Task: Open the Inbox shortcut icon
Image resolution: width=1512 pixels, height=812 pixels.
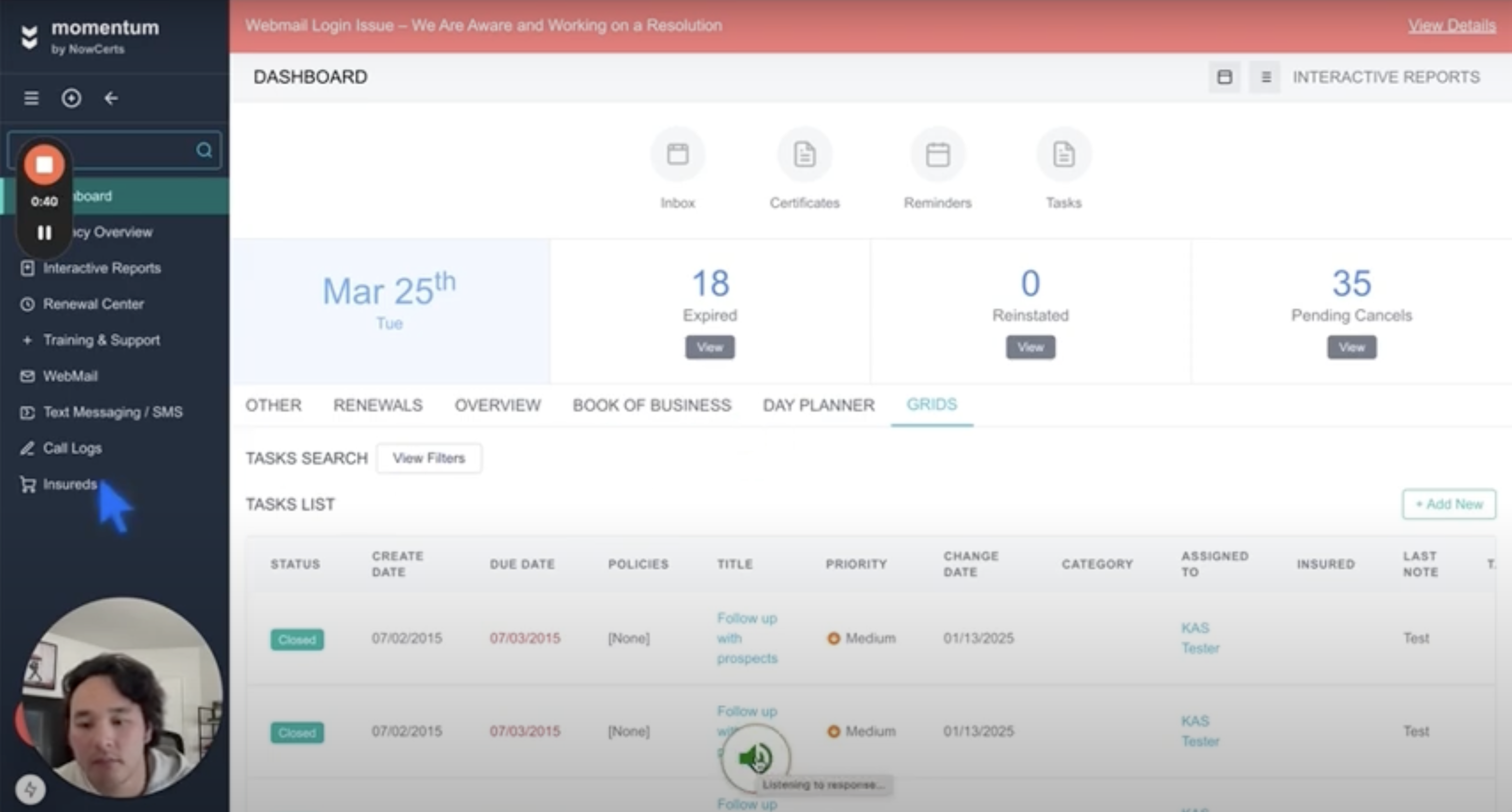Action: [x=677, y=155]
